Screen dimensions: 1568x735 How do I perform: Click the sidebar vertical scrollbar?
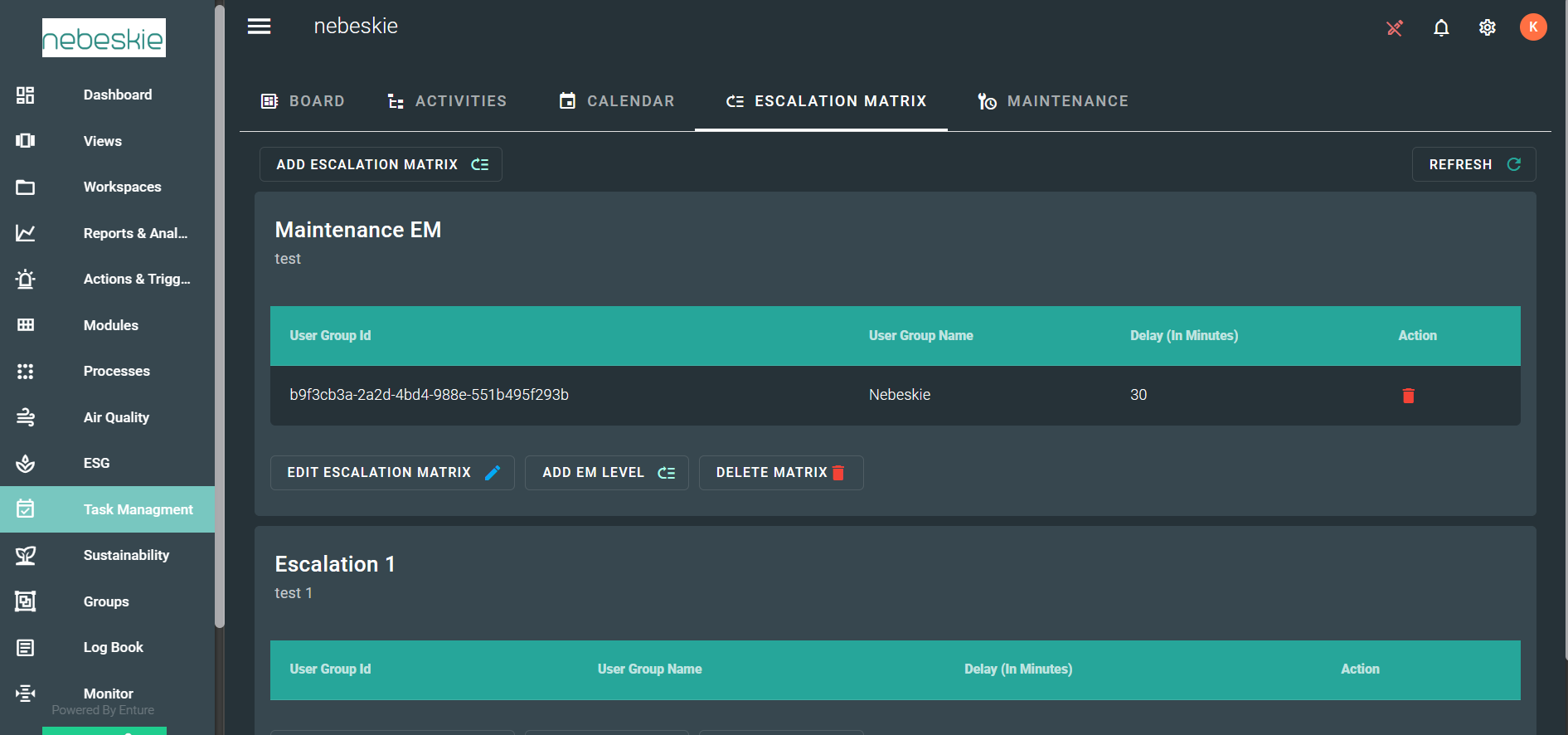click(220, 315)
